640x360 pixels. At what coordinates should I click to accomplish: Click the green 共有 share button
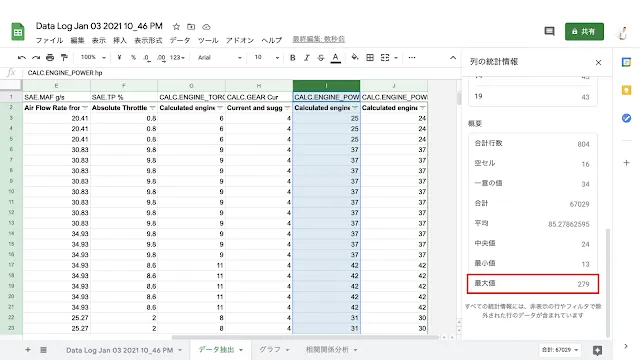click(x=584, y=31)
